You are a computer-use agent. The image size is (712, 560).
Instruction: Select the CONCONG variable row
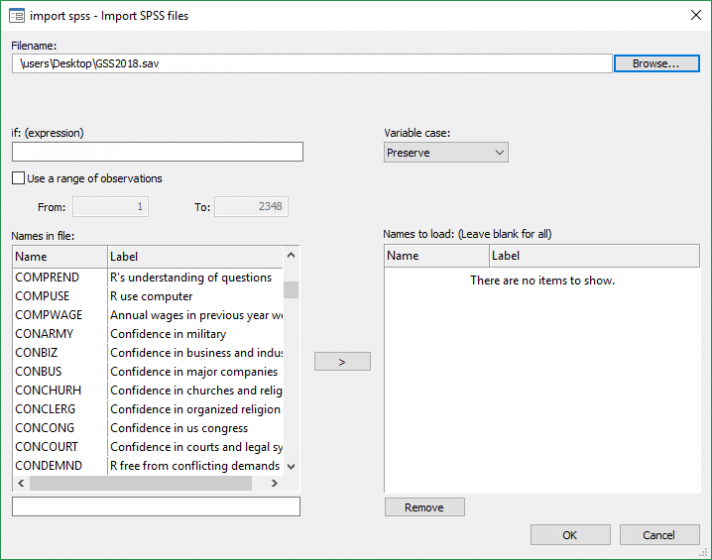[x=148, y=428]
